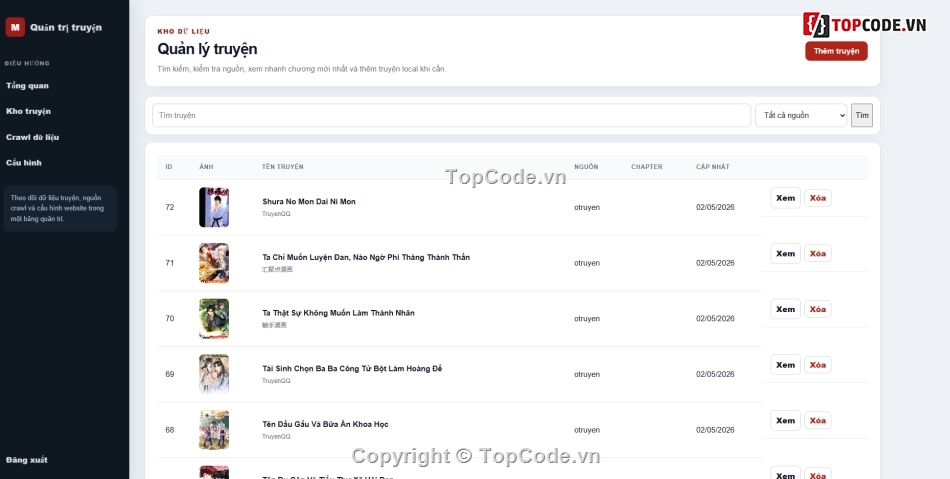Click Xóa for Tên Đầu Gấu row
The width and height of the screenshot is (950, 479).
coord(817,421)
